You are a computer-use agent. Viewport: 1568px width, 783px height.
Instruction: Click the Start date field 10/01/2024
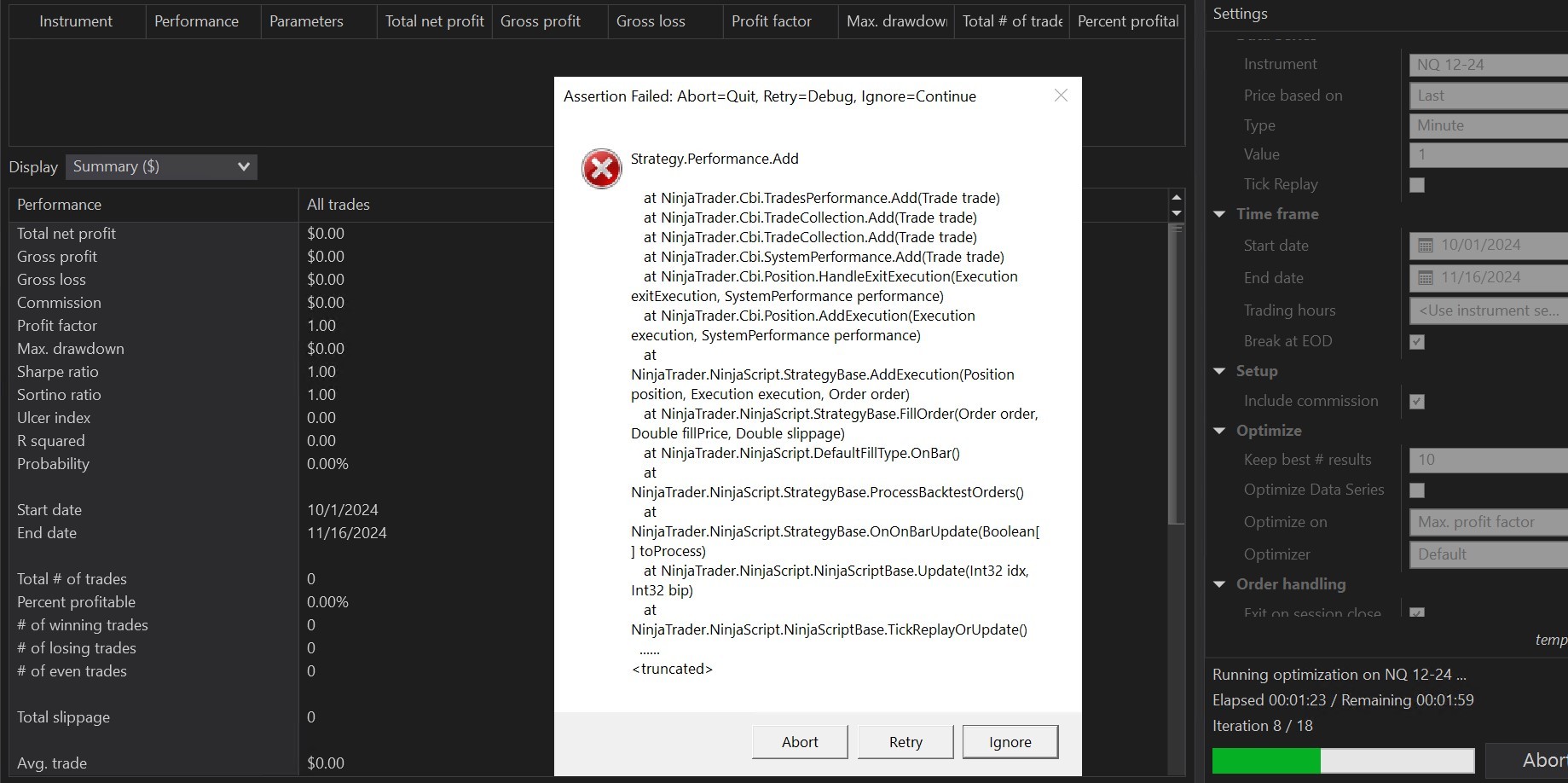tap(1489, 246)
